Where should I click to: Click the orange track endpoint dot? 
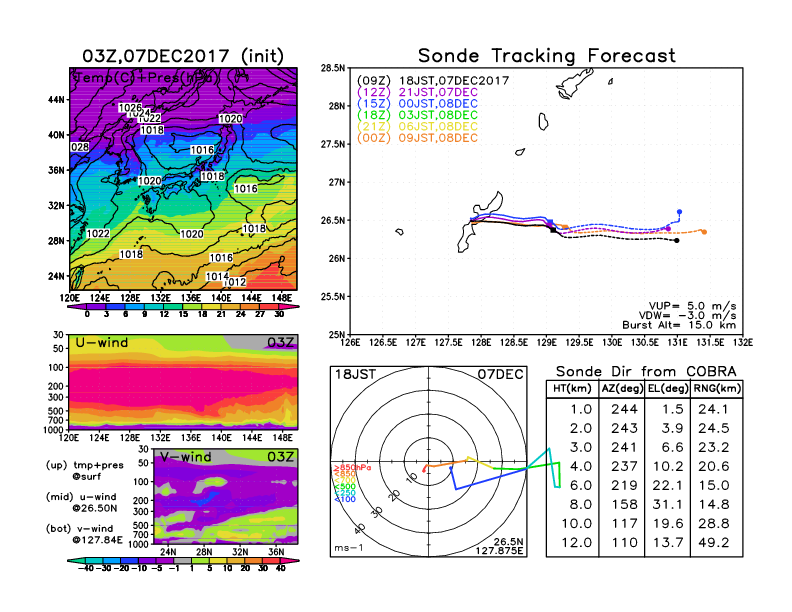coord(704,232)
